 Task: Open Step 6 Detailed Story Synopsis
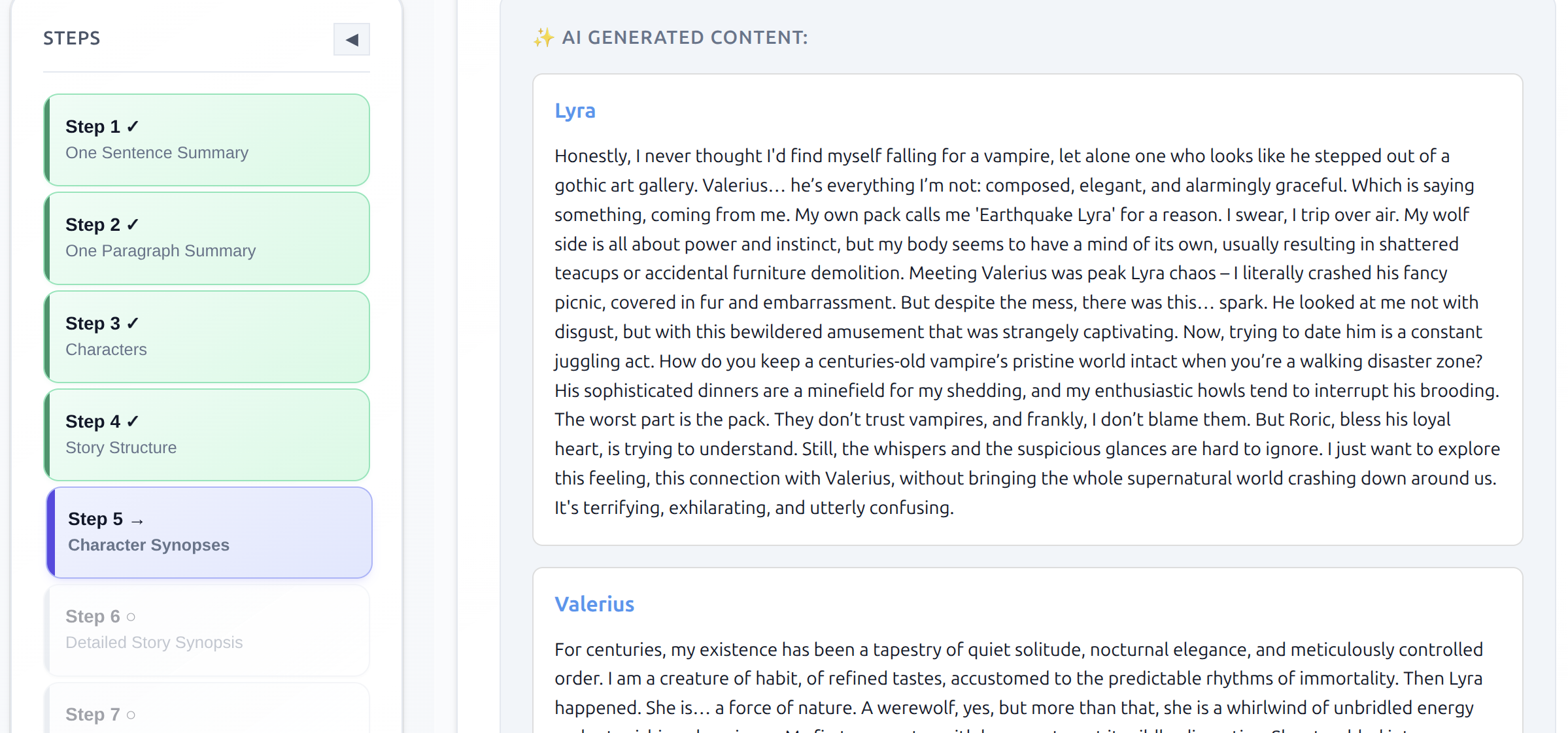[x=207, y=630]
